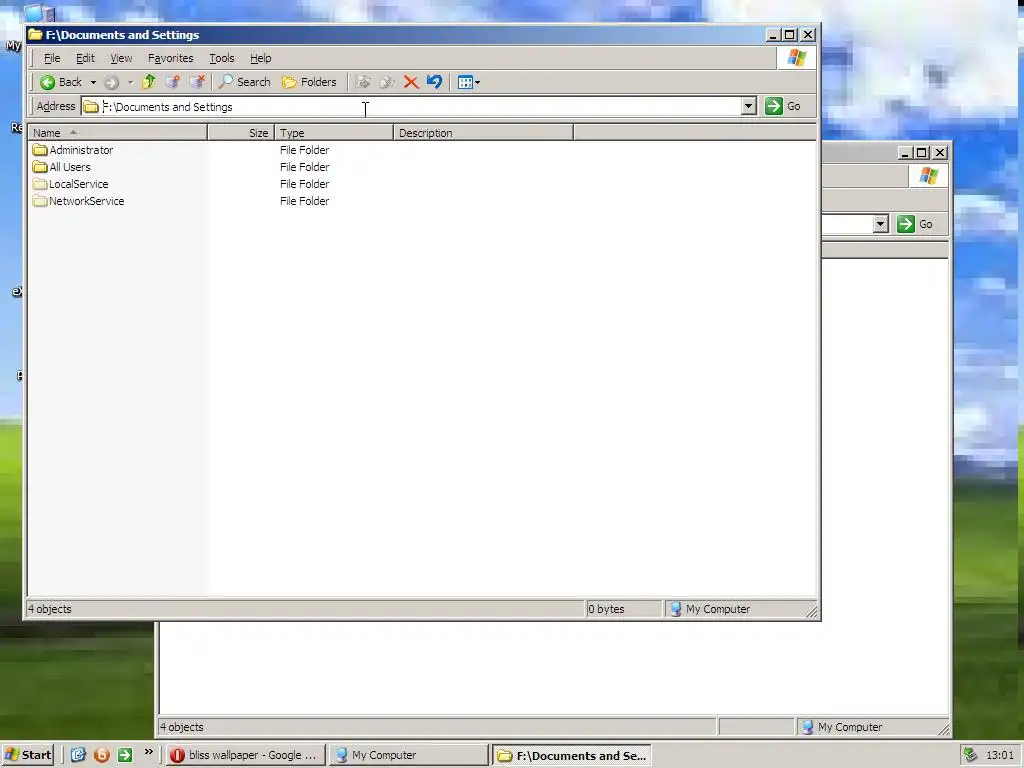Expand address dropdown in background window
Image resolution: width=1024 pixels, height=768 pixels.
click(880, 224)
